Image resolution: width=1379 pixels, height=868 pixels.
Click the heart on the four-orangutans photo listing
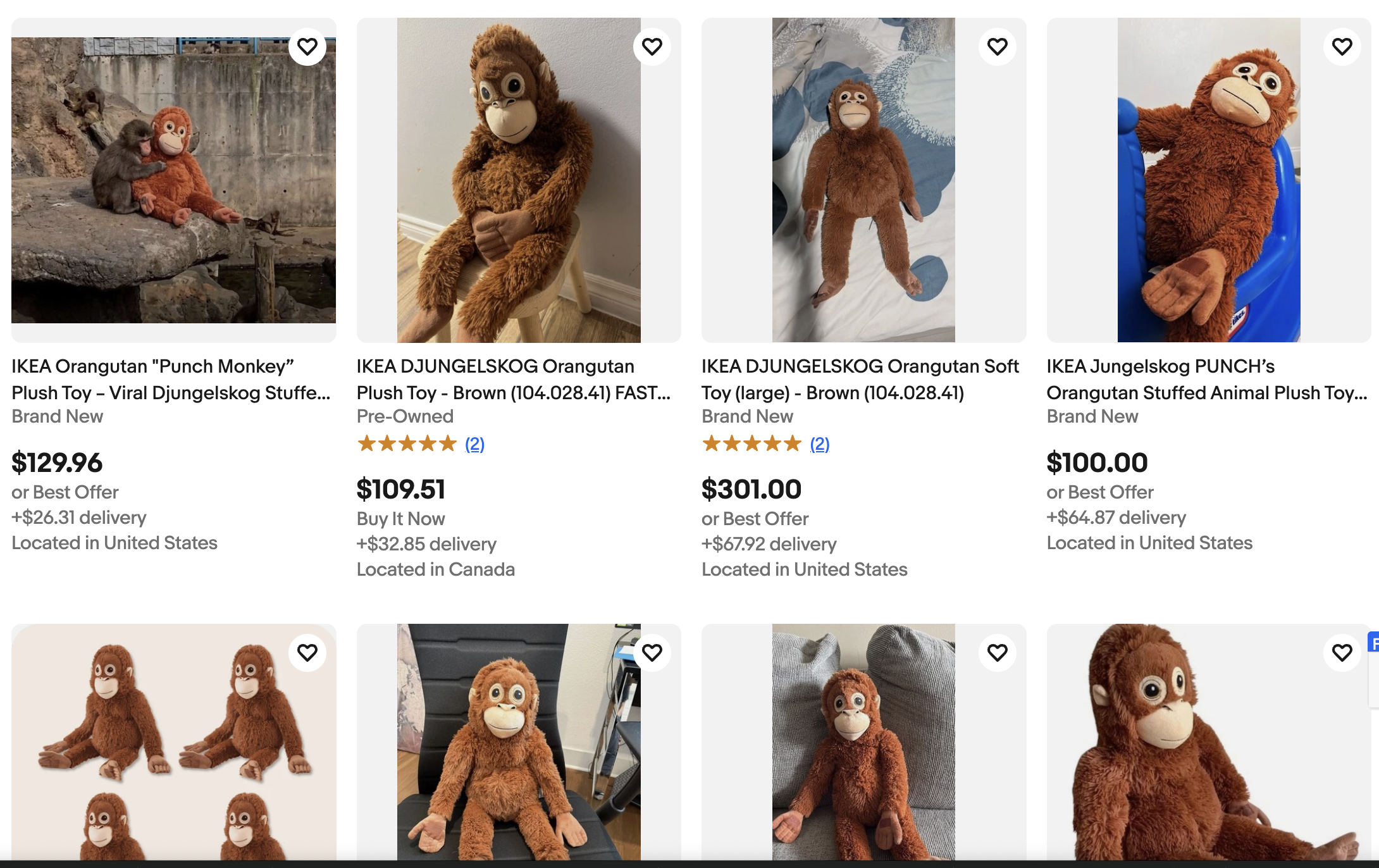click(x=307, y=653)
